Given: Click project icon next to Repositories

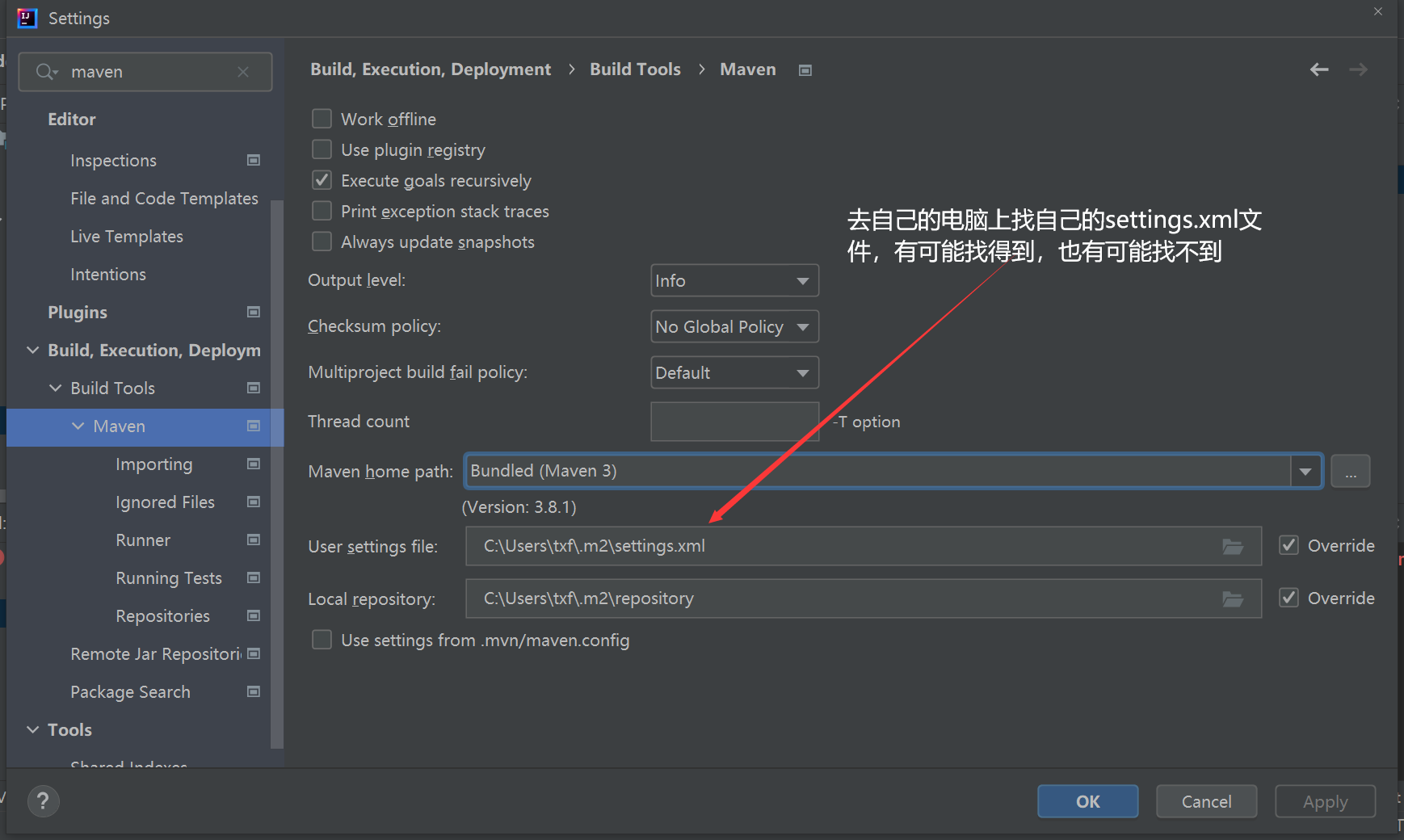Looking at the screenshot, I should [x=254, y=615].
